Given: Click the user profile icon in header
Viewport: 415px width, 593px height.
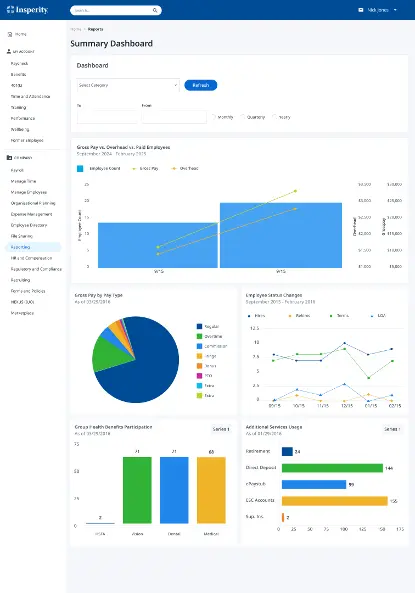Looking at the screenshot, I should 361,10.
